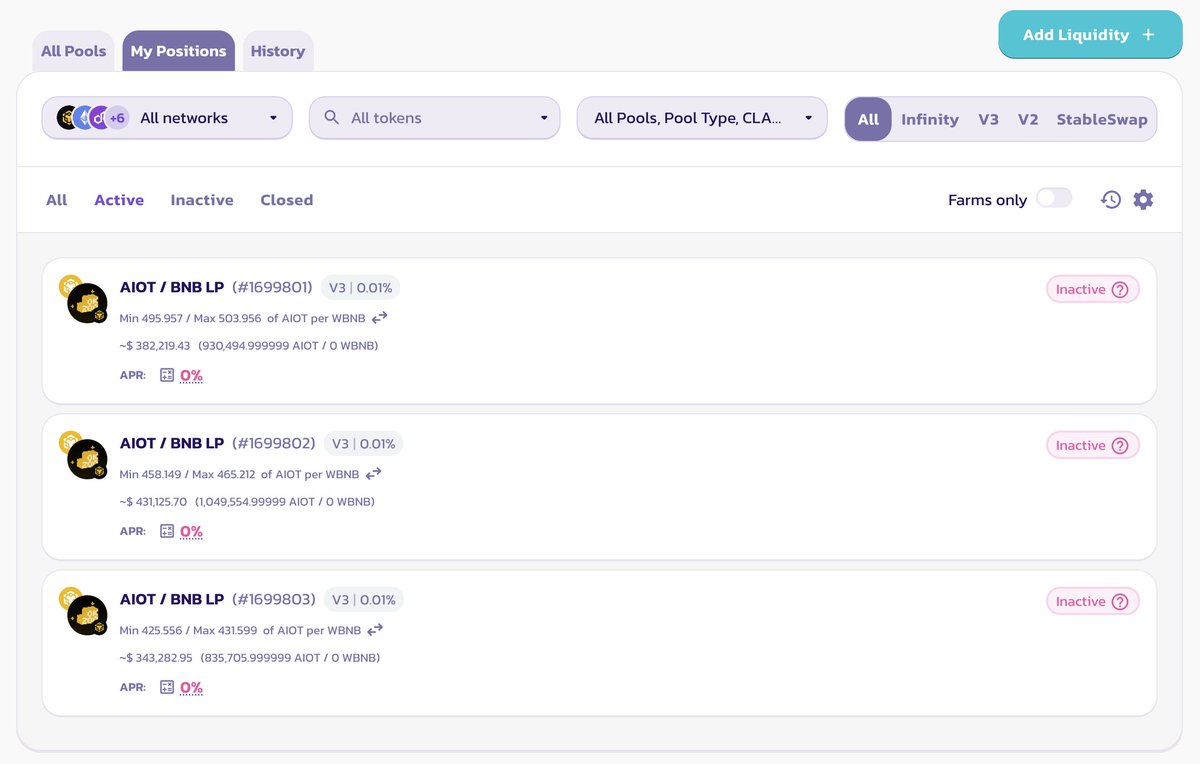Click the +6 networks badge
The width and height of the screenshot is (1200, 764).
[117, 118]
